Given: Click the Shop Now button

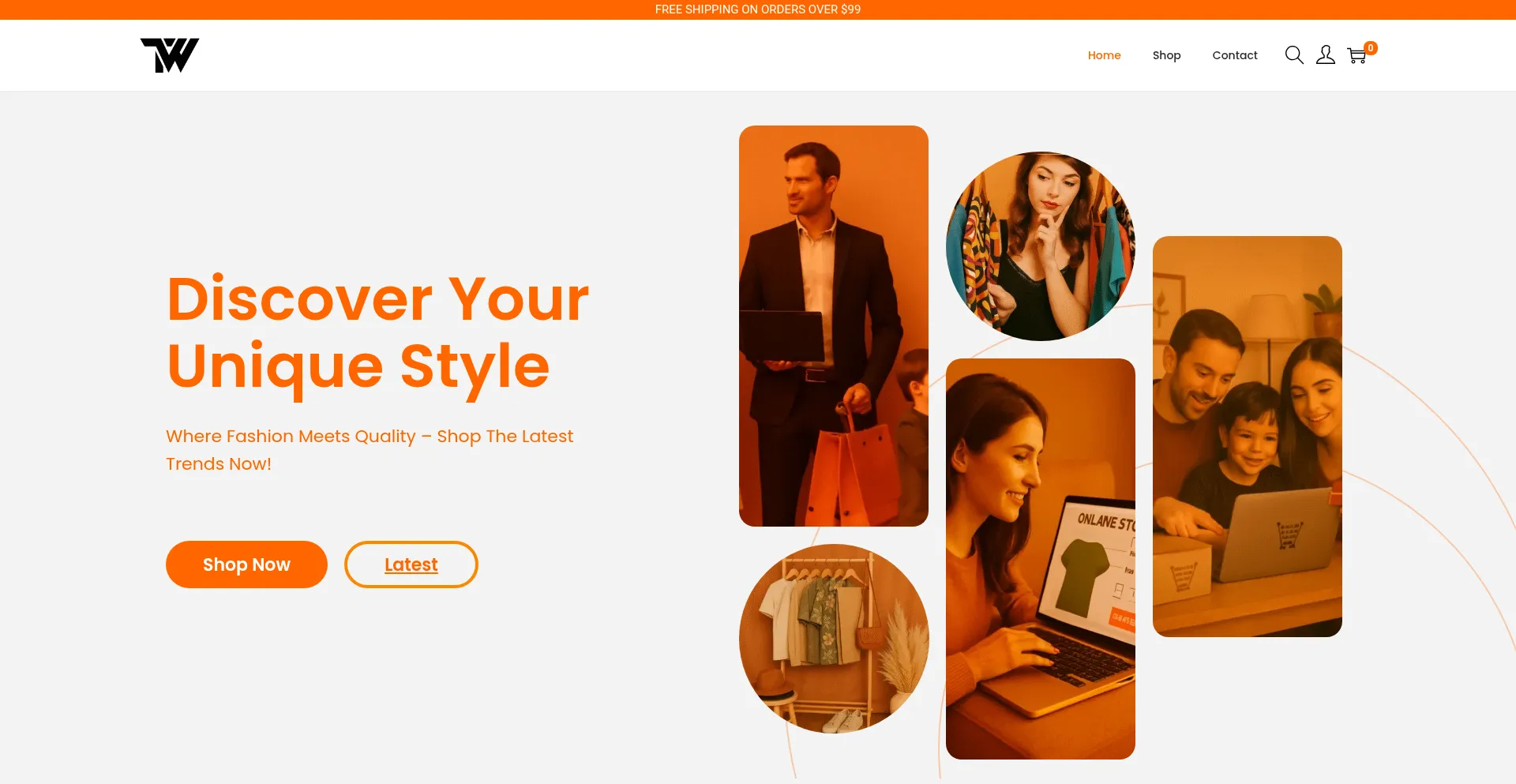Looking at the screenshot, I should pyautogui.click(x=246, y=565).
